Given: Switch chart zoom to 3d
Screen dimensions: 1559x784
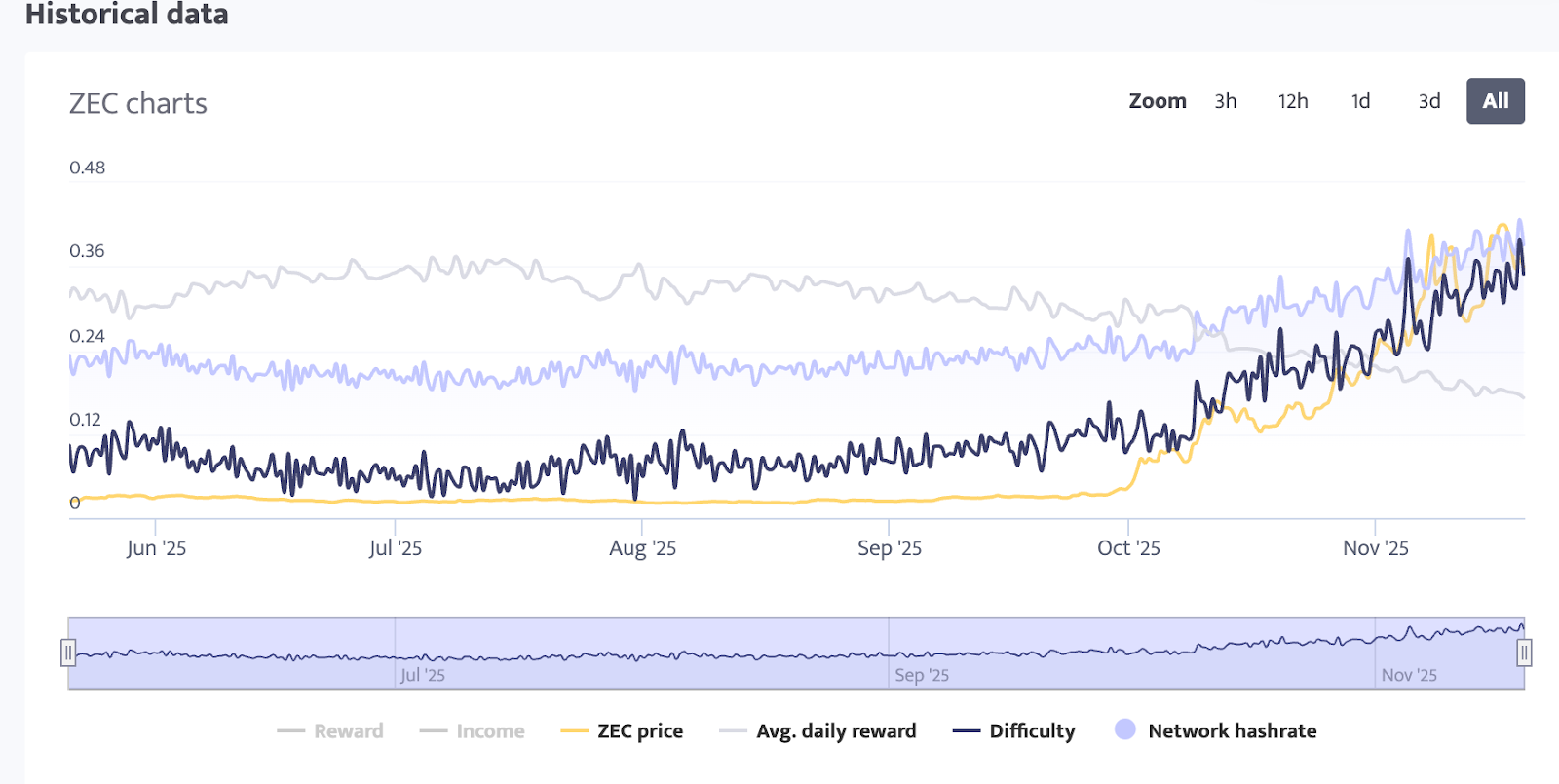Looking at the screenshot, I should [1428, 101].
